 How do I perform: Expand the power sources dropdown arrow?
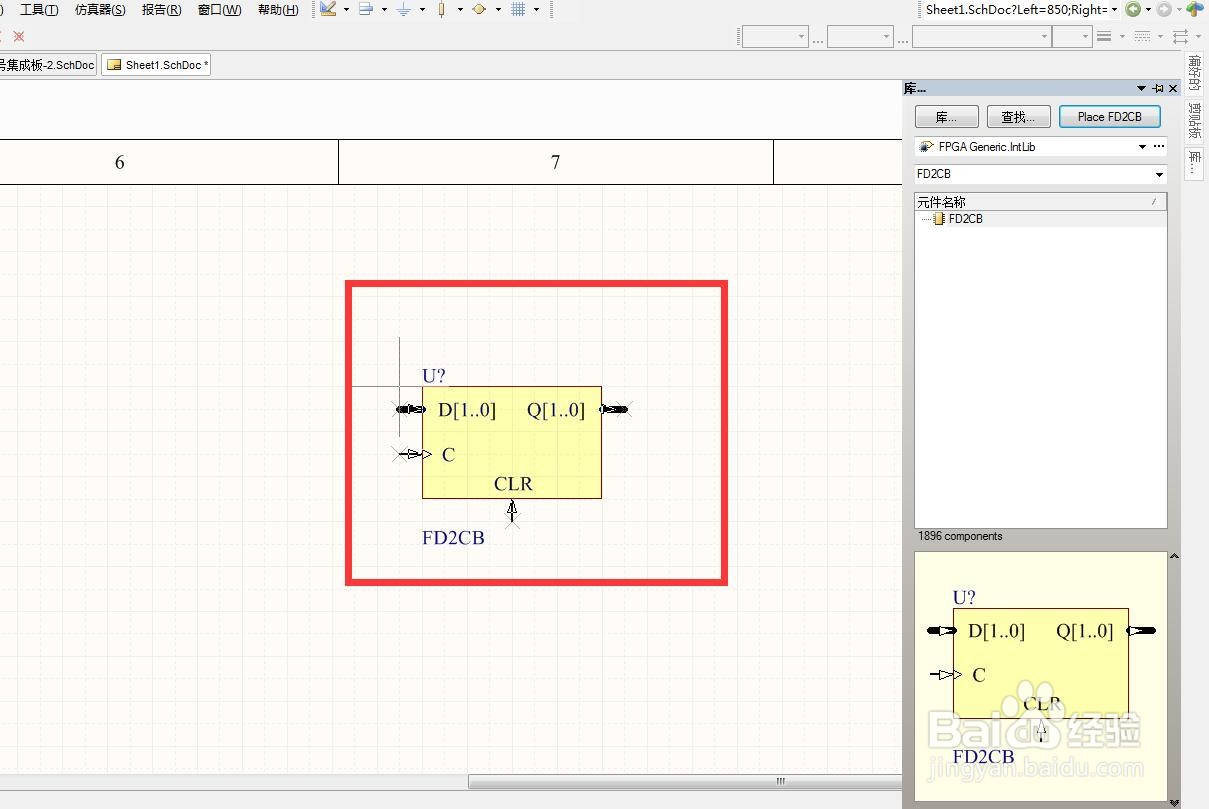(422, 10)
